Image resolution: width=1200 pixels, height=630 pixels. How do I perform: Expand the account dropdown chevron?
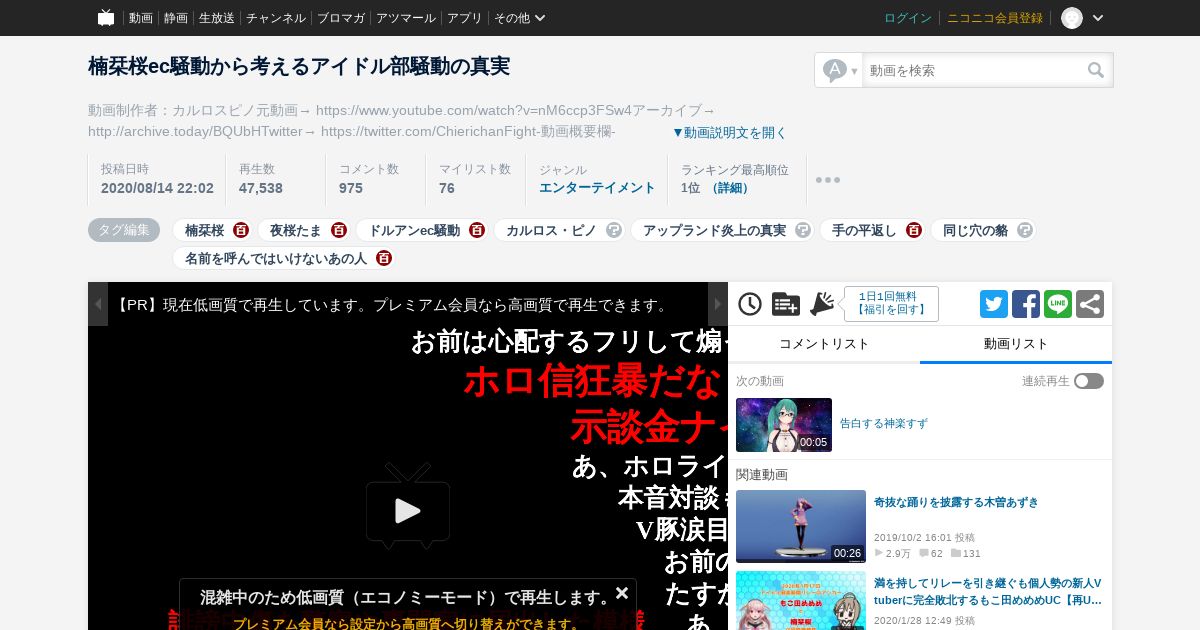click(x=1098, y=18)
